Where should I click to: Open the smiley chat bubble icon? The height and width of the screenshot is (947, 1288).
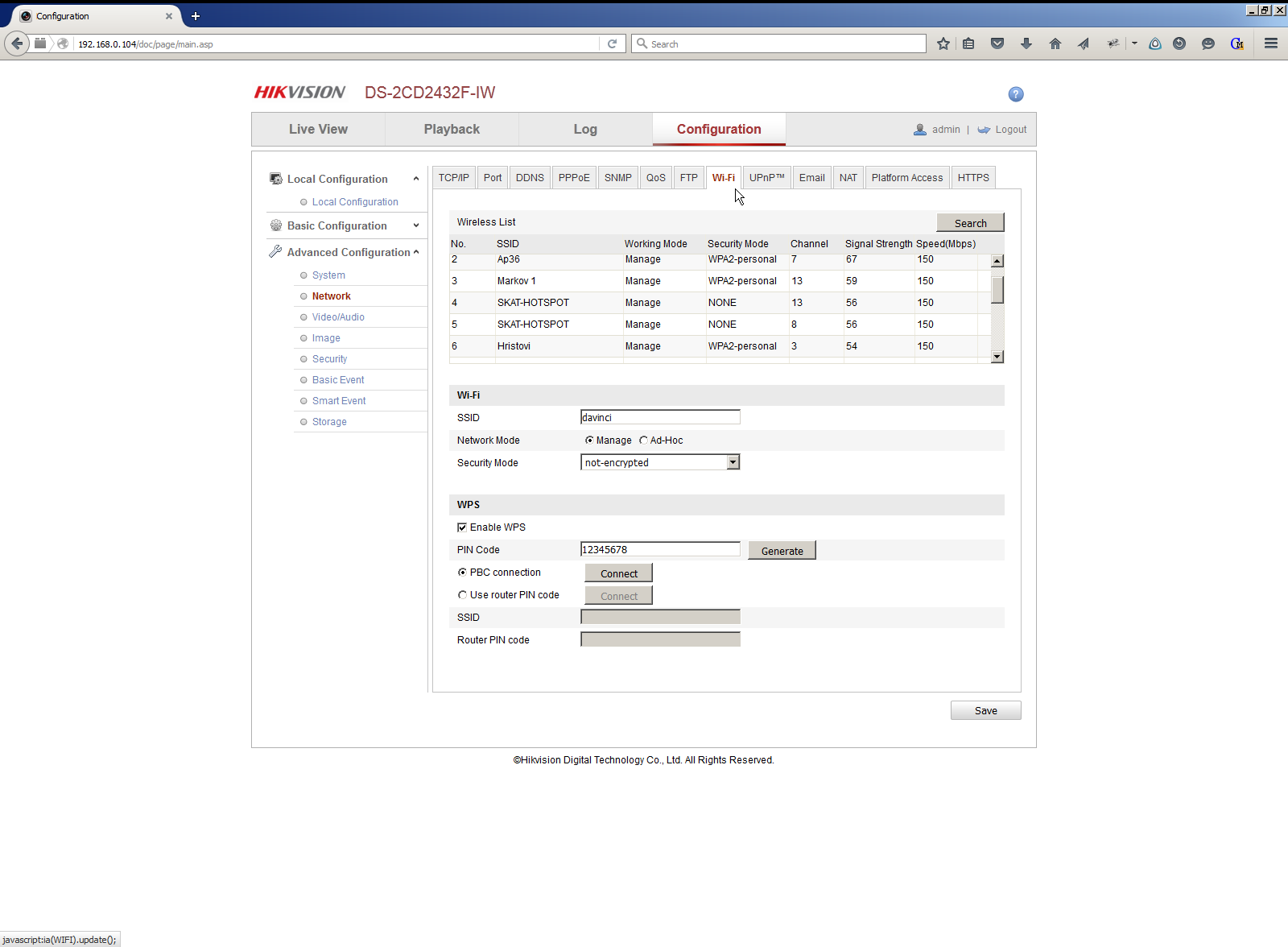(x=1208, y=43)
